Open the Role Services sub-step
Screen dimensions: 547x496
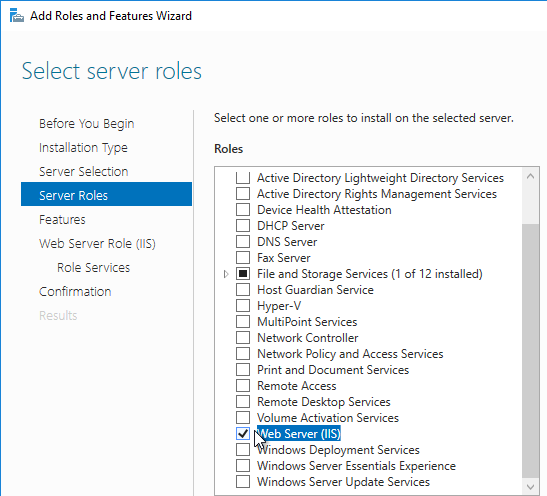[x=93, y=268]
